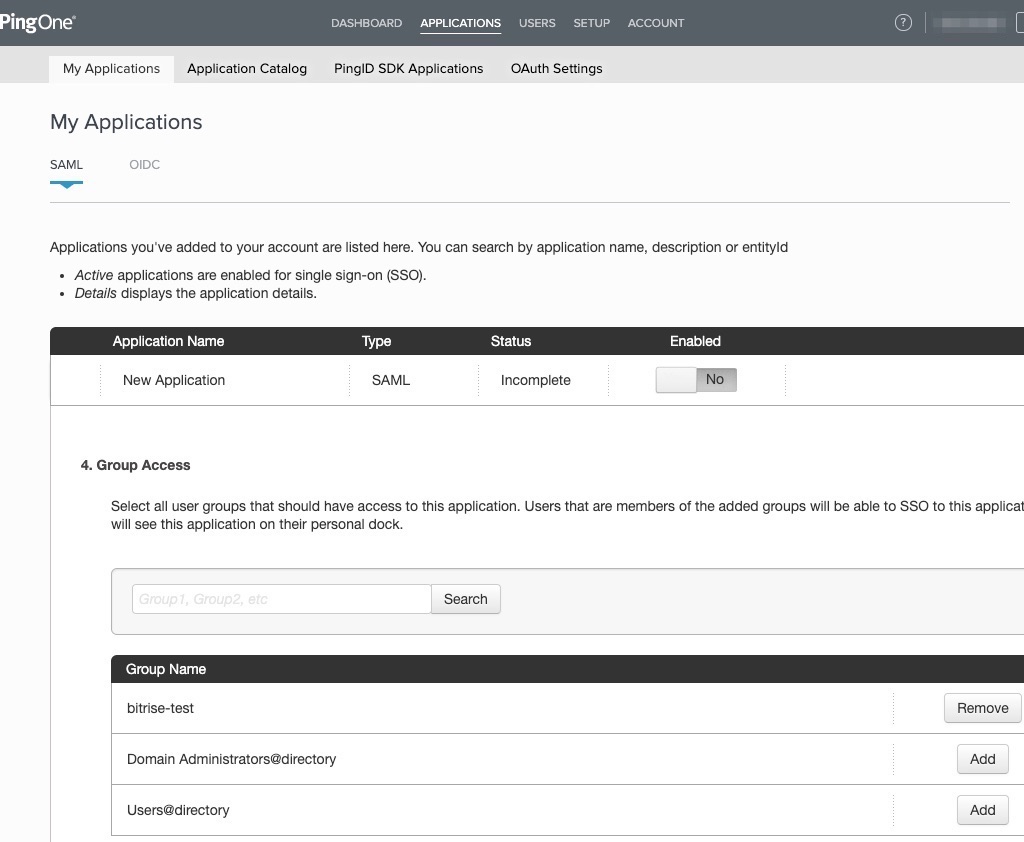Open the SETUP section
1024x842 pixels.
point(591,22)
